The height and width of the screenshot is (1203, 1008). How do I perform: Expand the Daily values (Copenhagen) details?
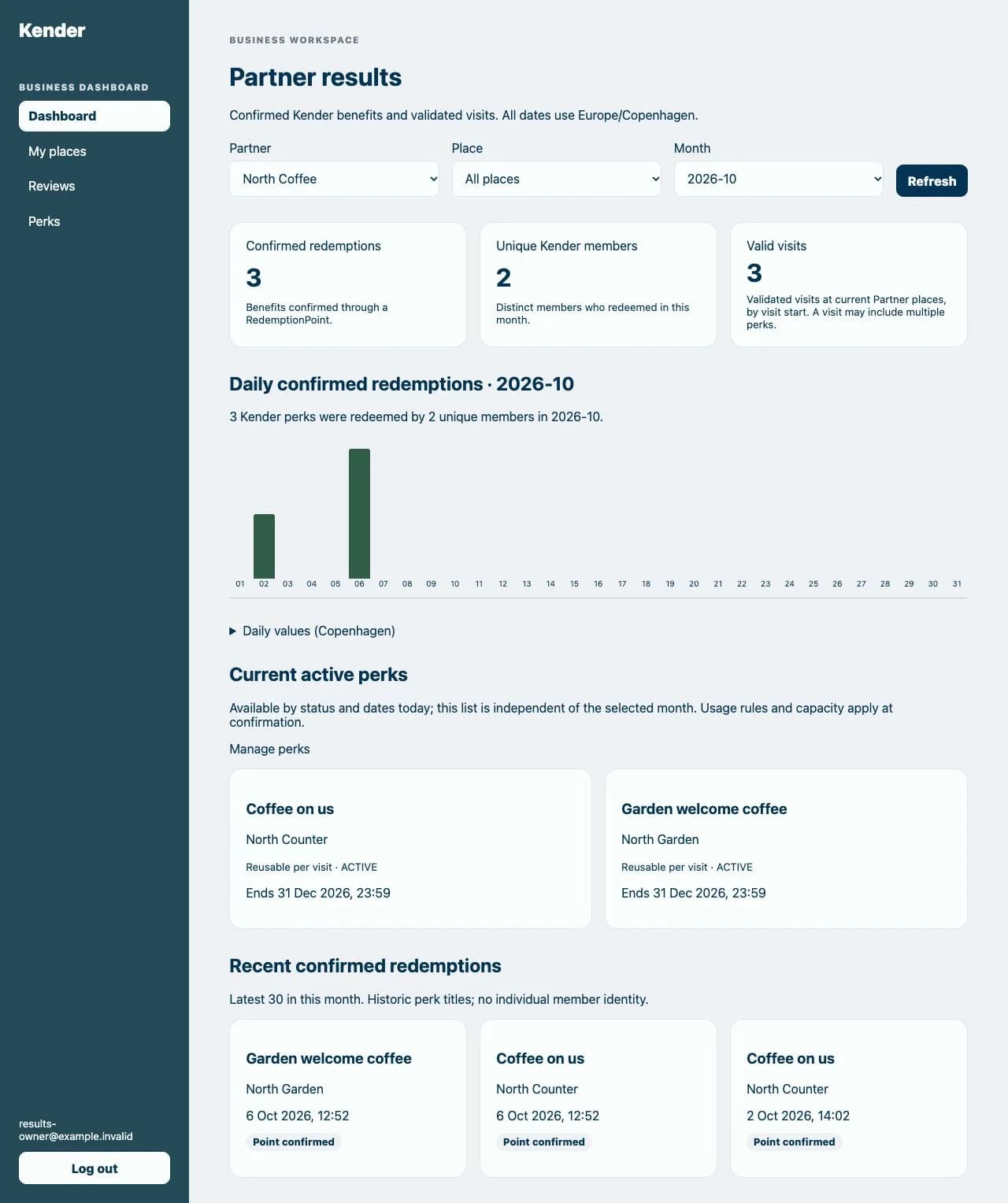tap(313, 631)
